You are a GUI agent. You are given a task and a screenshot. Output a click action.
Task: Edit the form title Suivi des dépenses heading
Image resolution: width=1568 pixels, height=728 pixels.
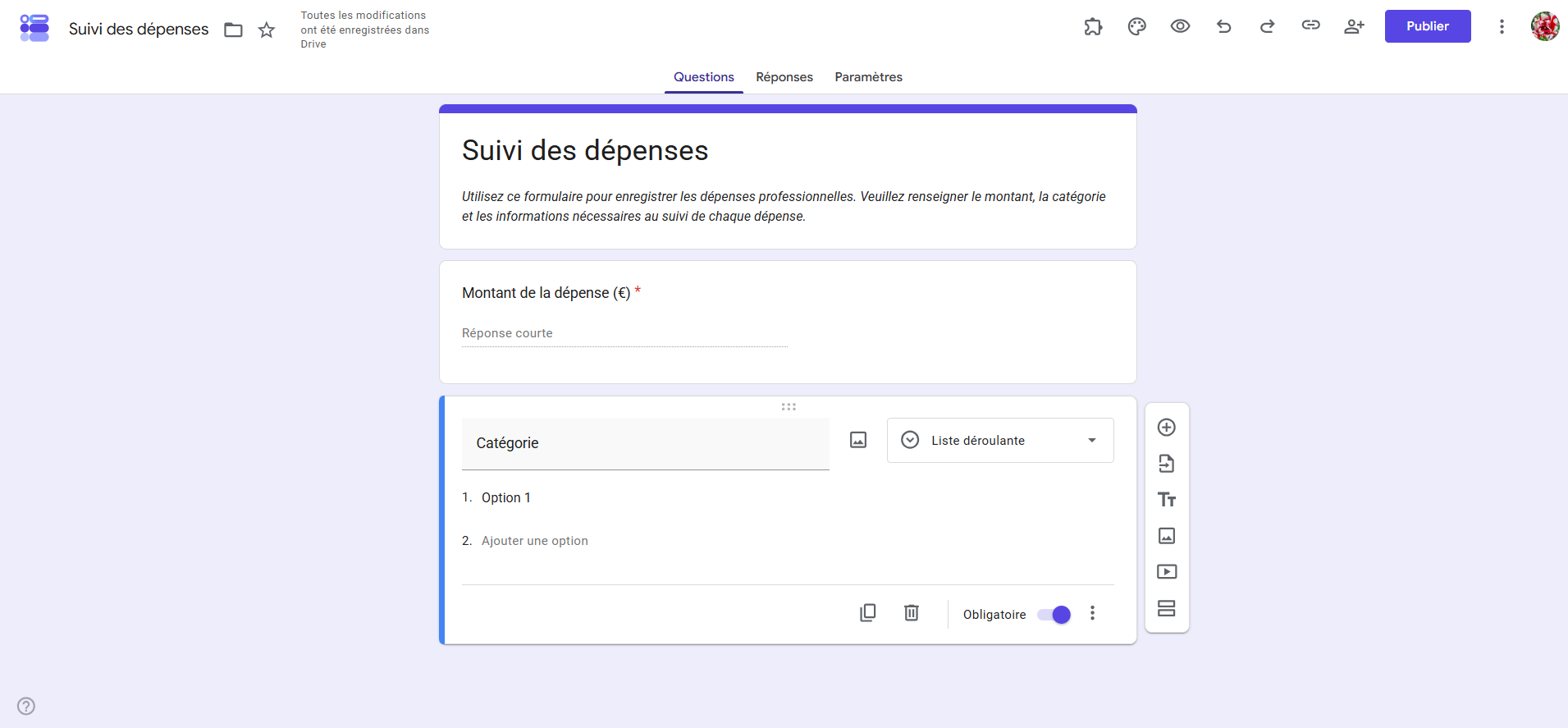click(x=585, y=151)
